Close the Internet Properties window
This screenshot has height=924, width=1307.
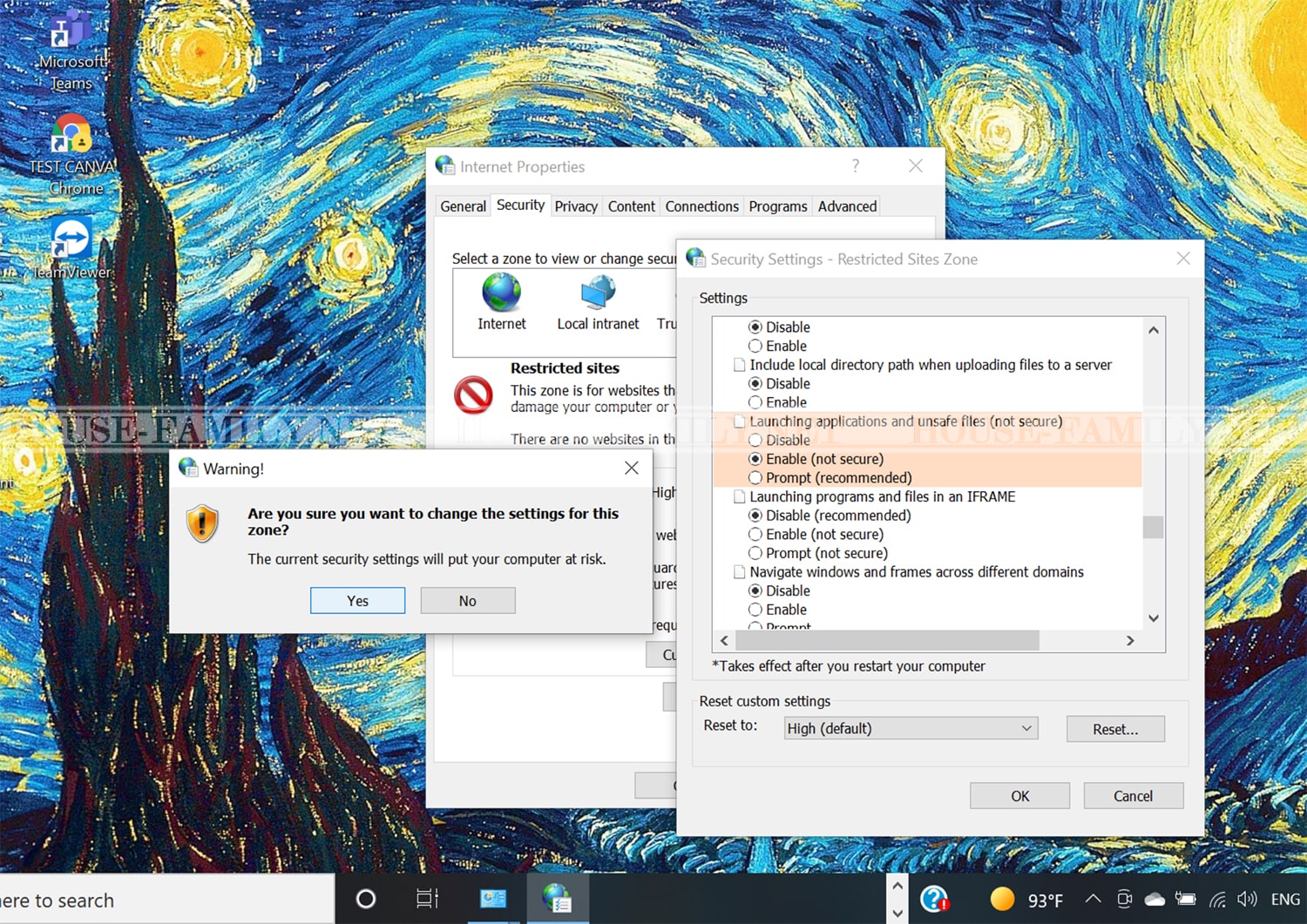point(916,165)
